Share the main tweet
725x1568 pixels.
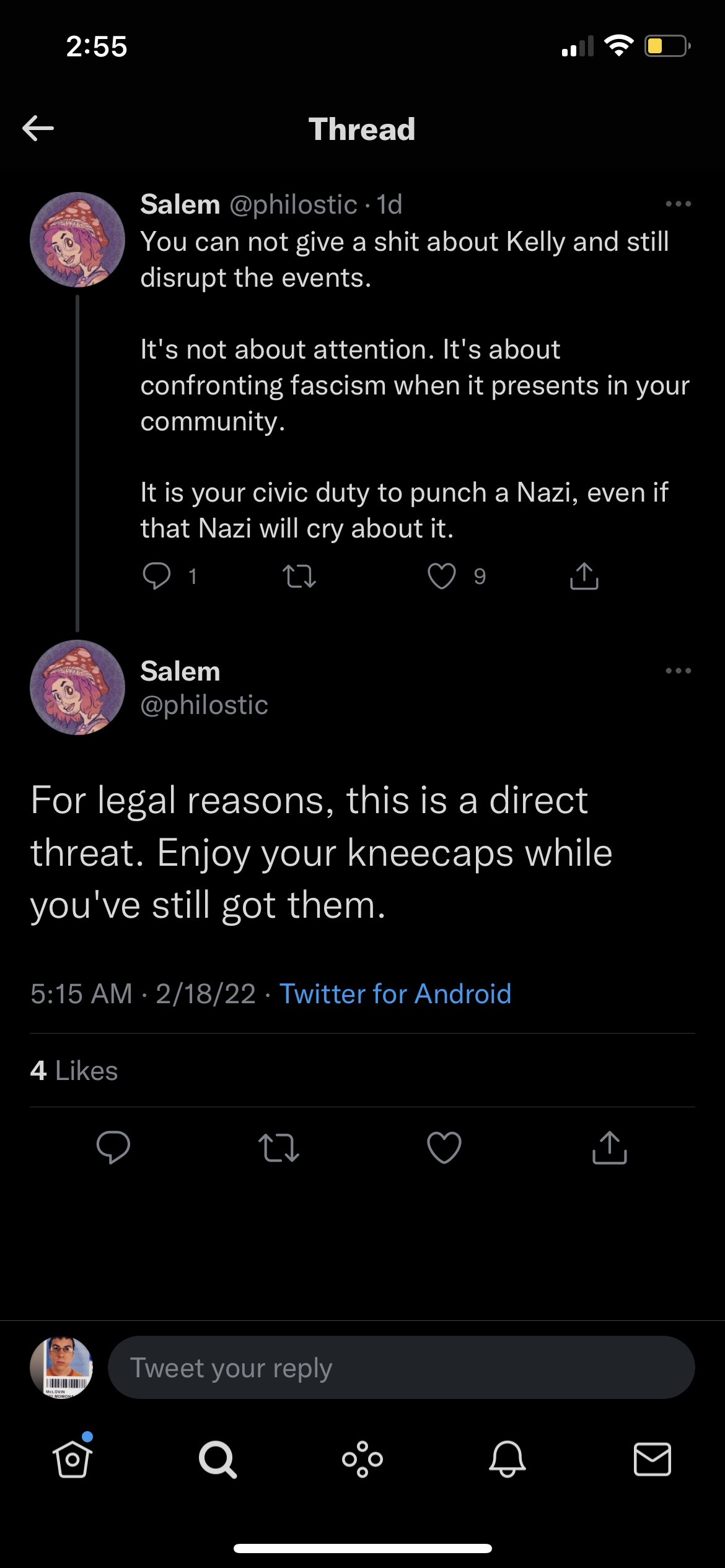610,1148
